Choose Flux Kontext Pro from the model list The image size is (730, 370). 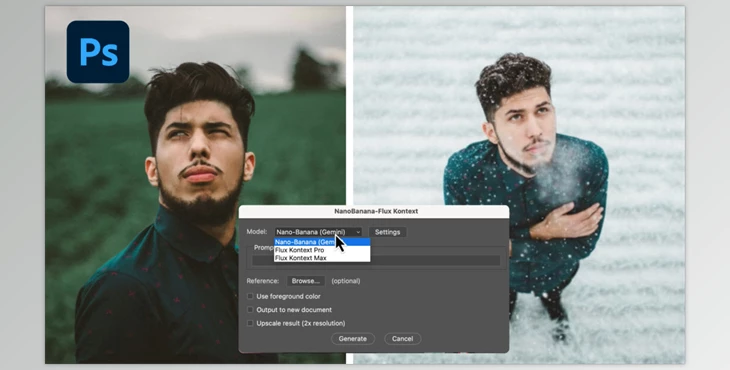(x=322, y=250)
